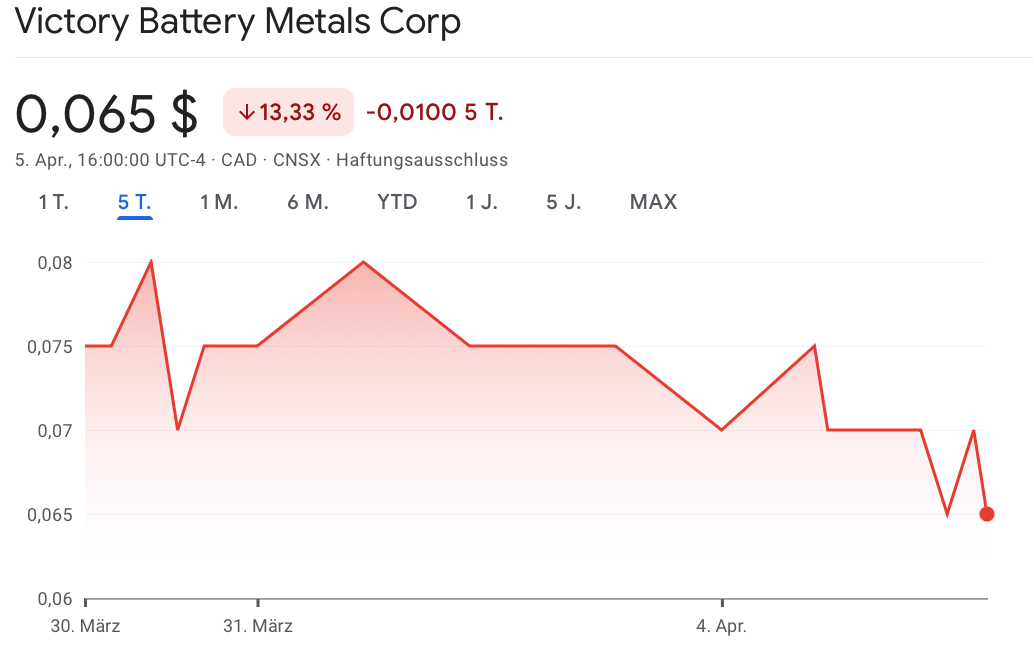This screenshot has height=651, width=1033.
Task: Click the 30. März axis marker
Action: pos(86,627)
